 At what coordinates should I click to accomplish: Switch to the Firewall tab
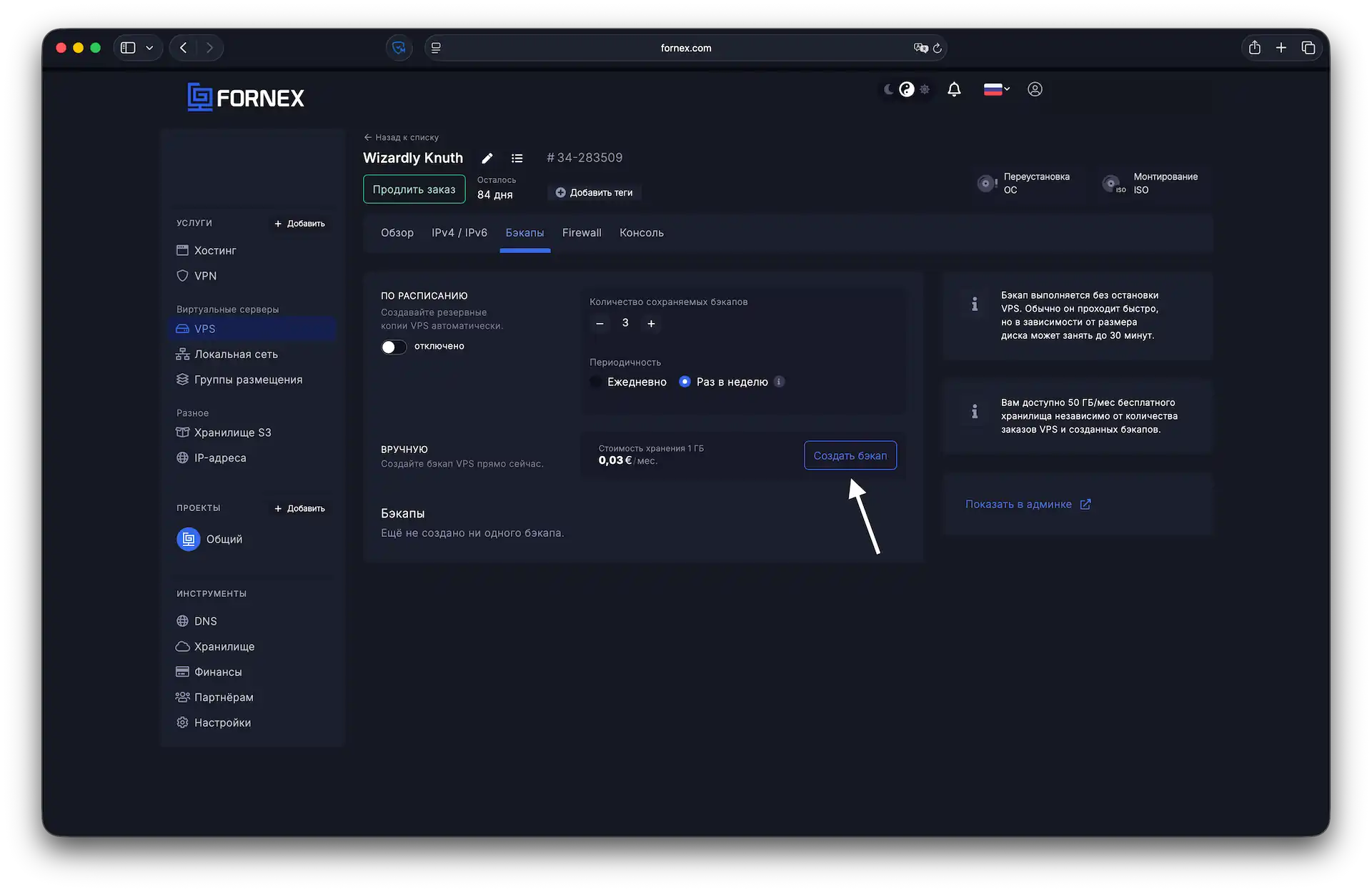pos(582,233)
